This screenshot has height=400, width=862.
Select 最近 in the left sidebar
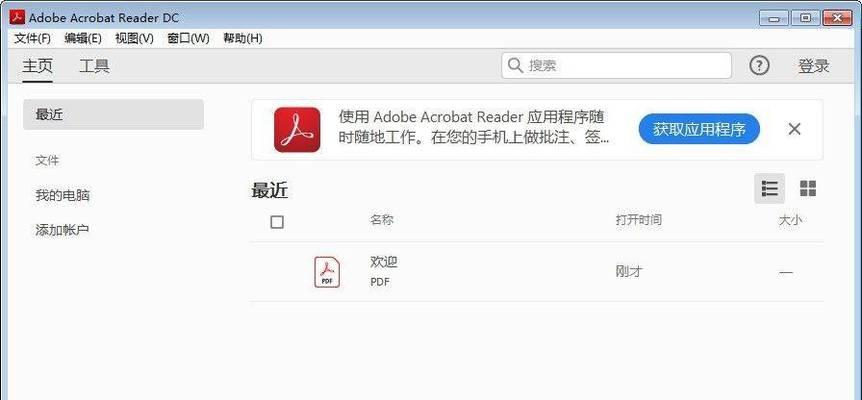pyautogui.click(x=113, y=114)
